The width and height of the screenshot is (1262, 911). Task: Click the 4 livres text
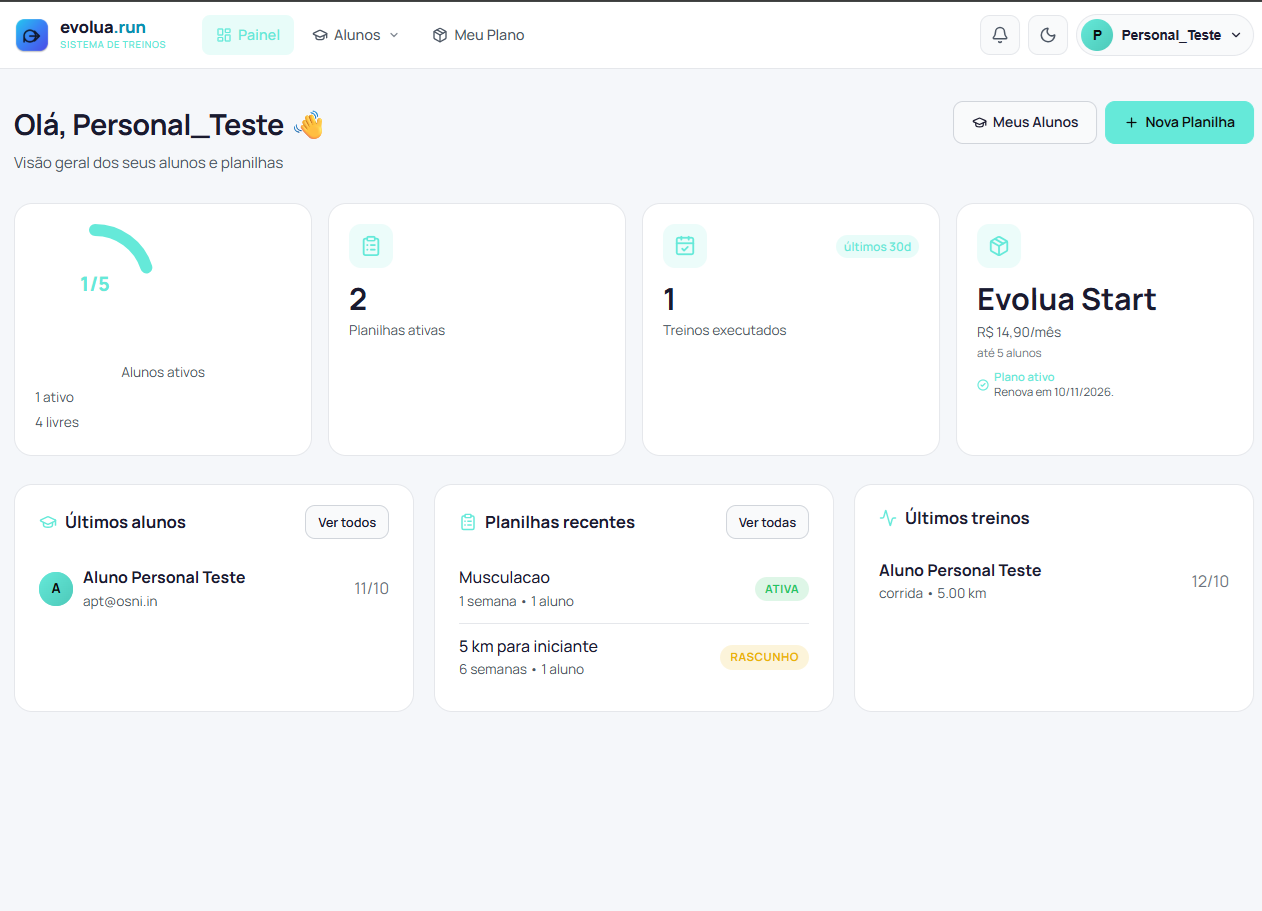pos(57,422)
